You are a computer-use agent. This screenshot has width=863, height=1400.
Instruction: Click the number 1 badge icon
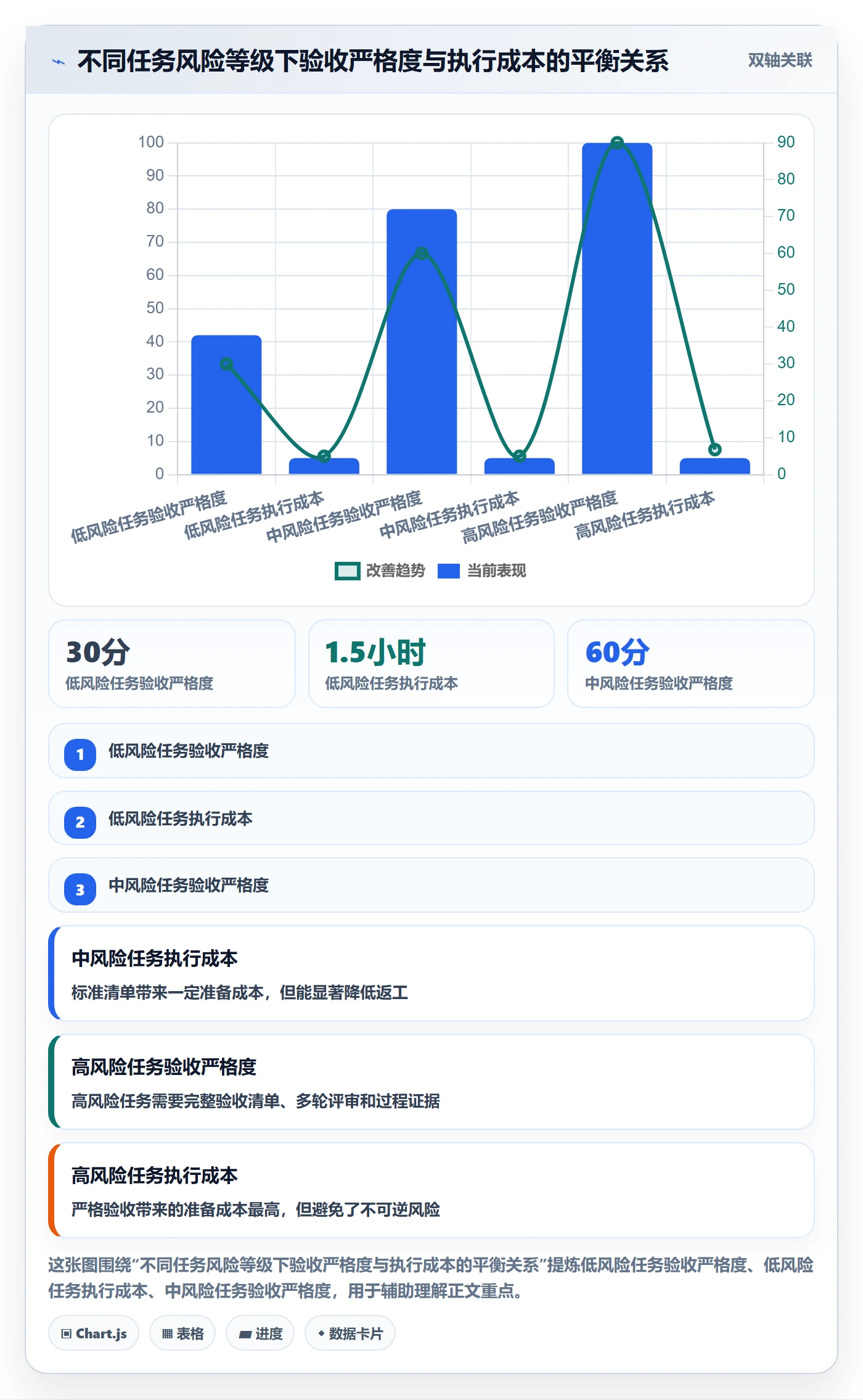[x=80, y=754]
